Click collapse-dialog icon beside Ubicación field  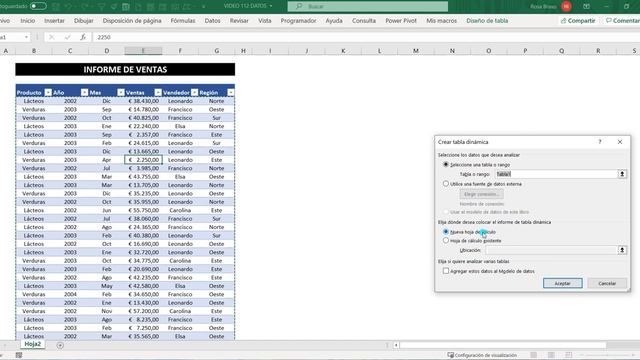(x=622, y=250)
